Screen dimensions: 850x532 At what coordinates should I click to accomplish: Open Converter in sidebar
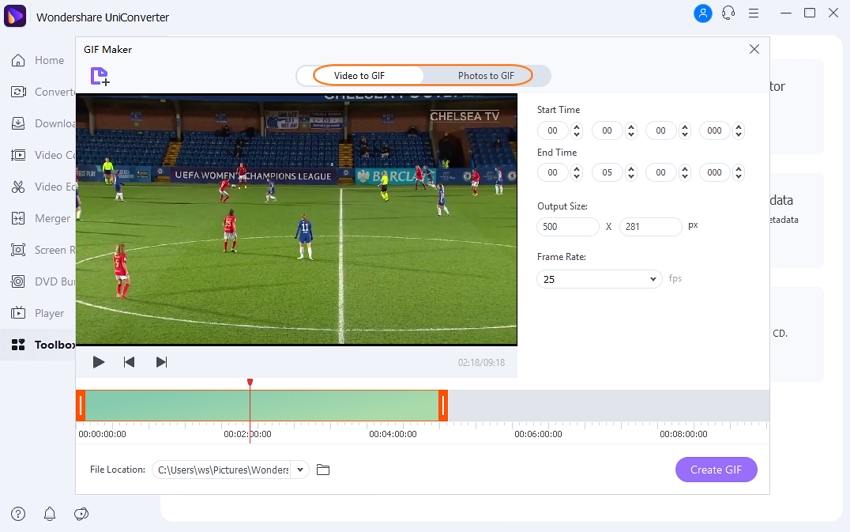(x=42, y=92)
